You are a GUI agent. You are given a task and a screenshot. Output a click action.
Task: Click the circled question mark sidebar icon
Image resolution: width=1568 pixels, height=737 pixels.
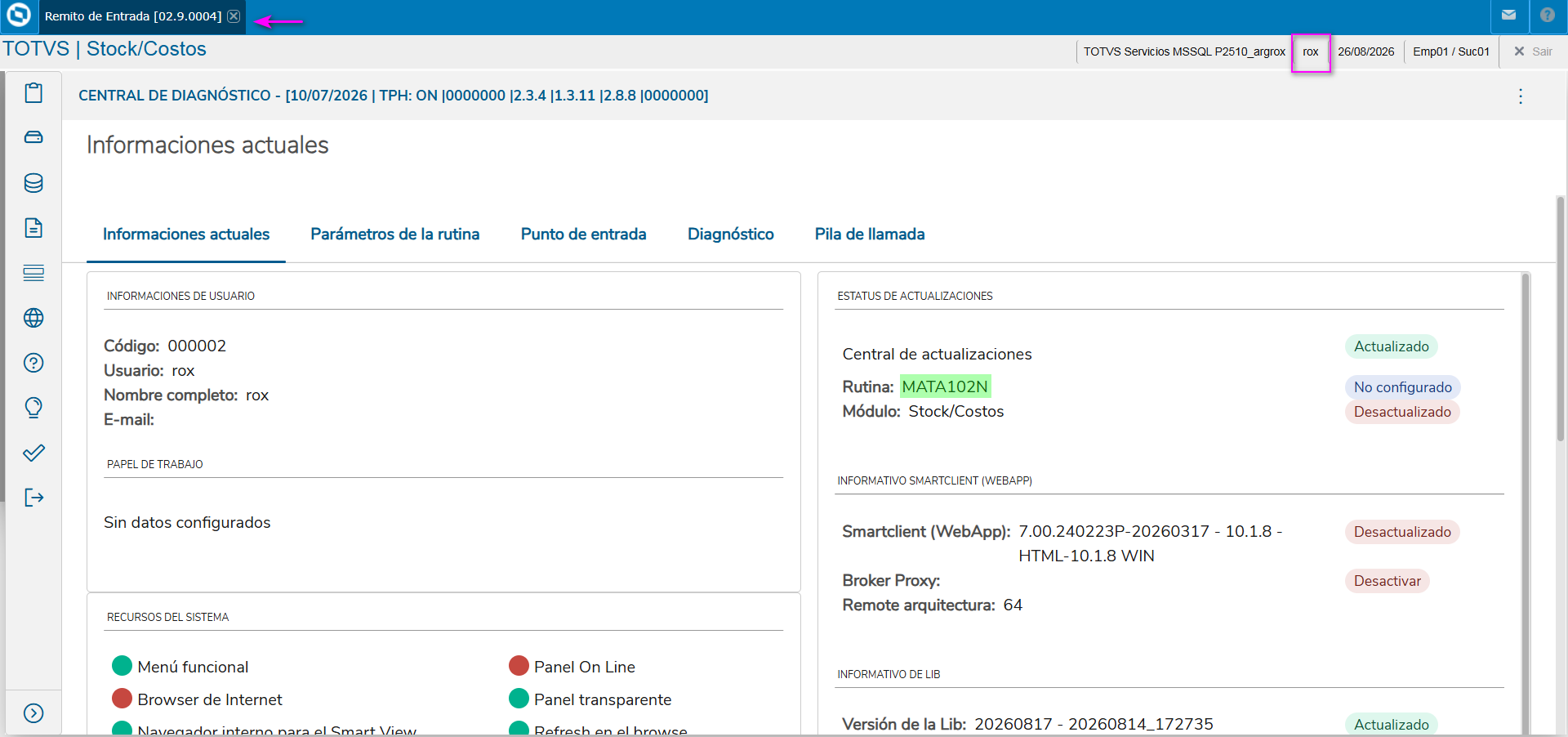click(x=33, y=363)
